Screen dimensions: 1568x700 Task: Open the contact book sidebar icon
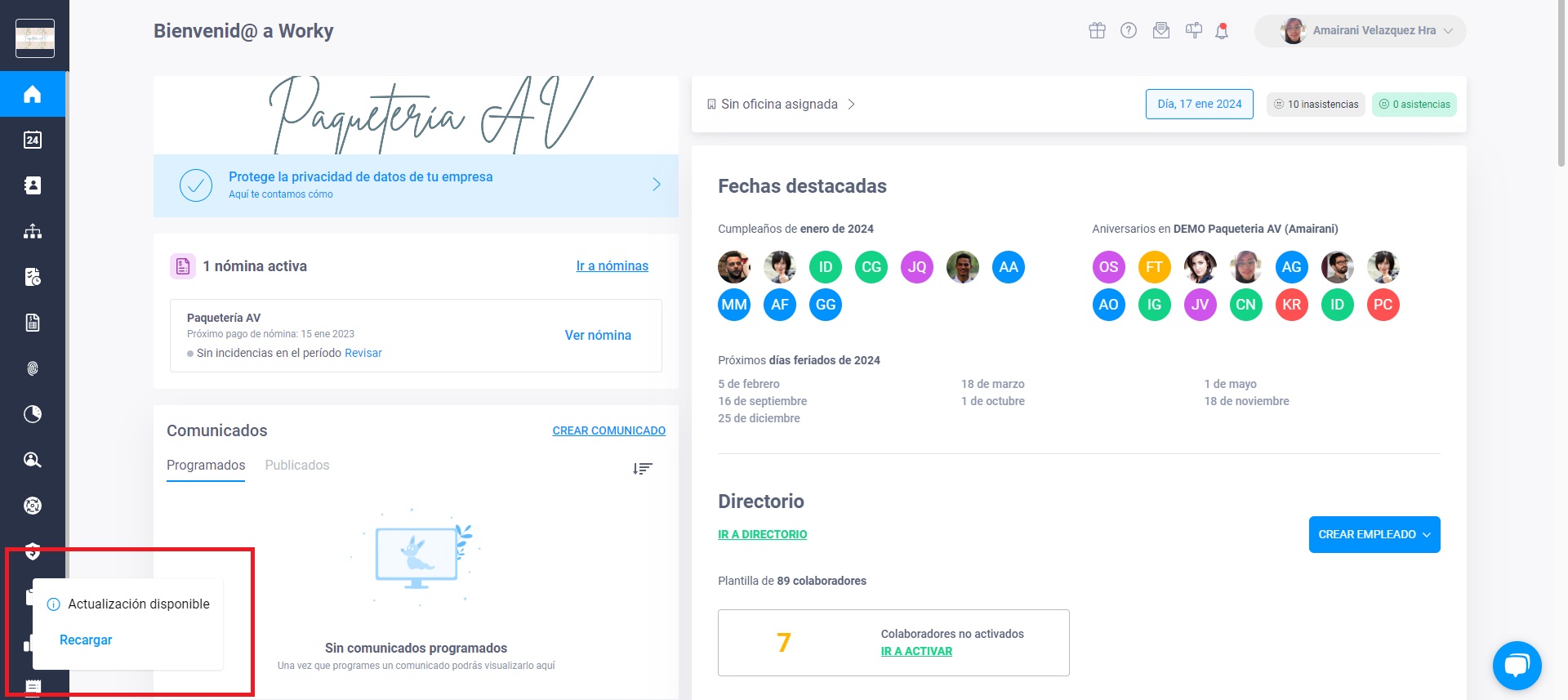click(33, 185)
